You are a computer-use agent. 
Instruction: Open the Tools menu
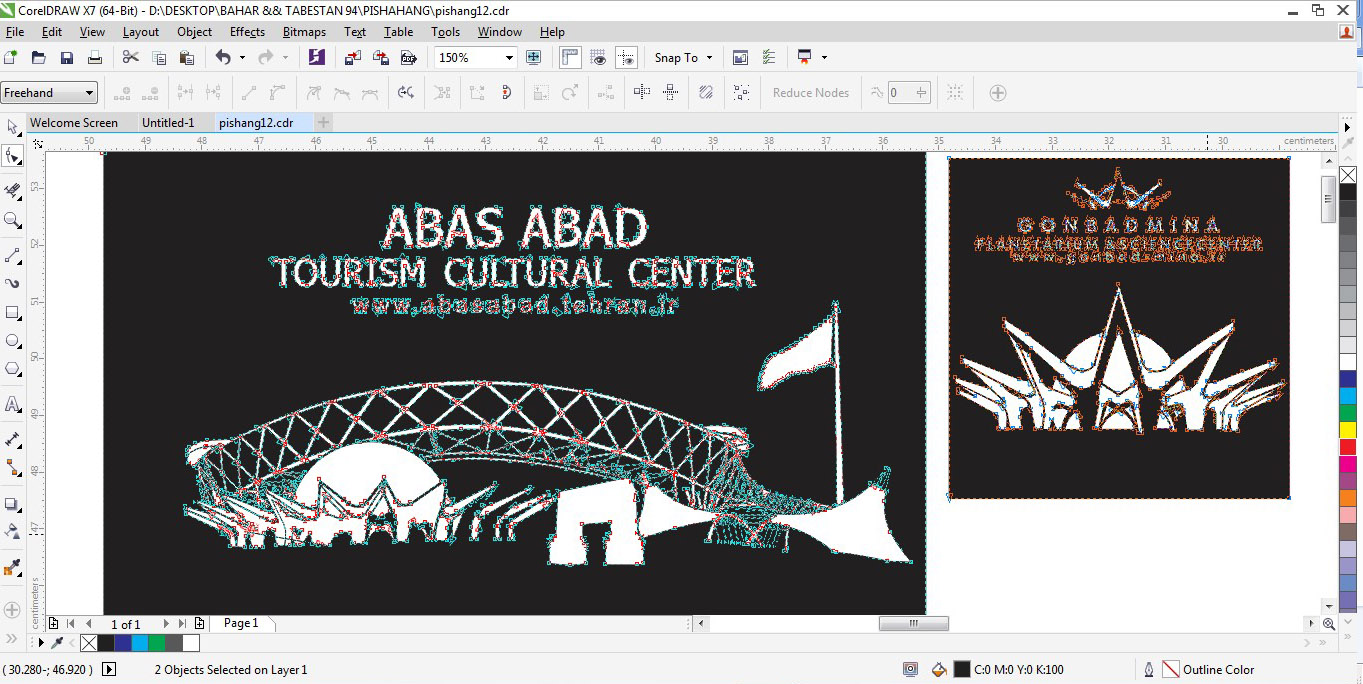pyautogui.click(x=446, y=32)
